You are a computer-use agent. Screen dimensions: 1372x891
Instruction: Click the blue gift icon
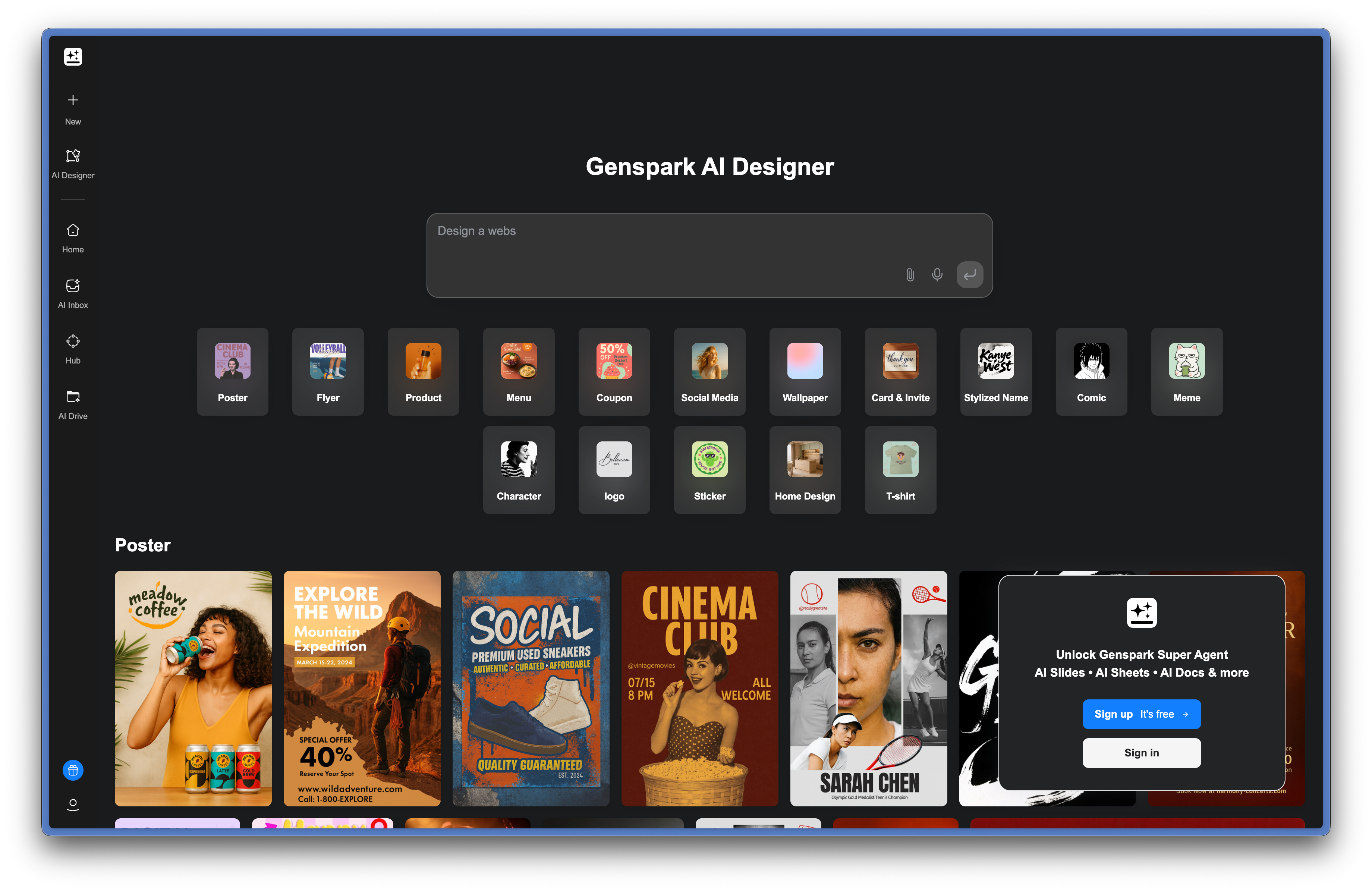[73, 770]
